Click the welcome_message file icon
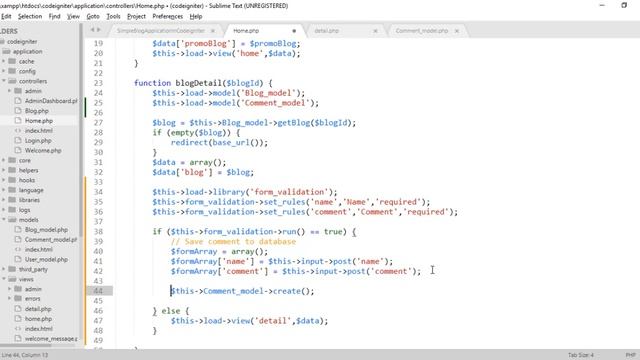The height and width of the screenshot is (360, 640). click(18, 338)
